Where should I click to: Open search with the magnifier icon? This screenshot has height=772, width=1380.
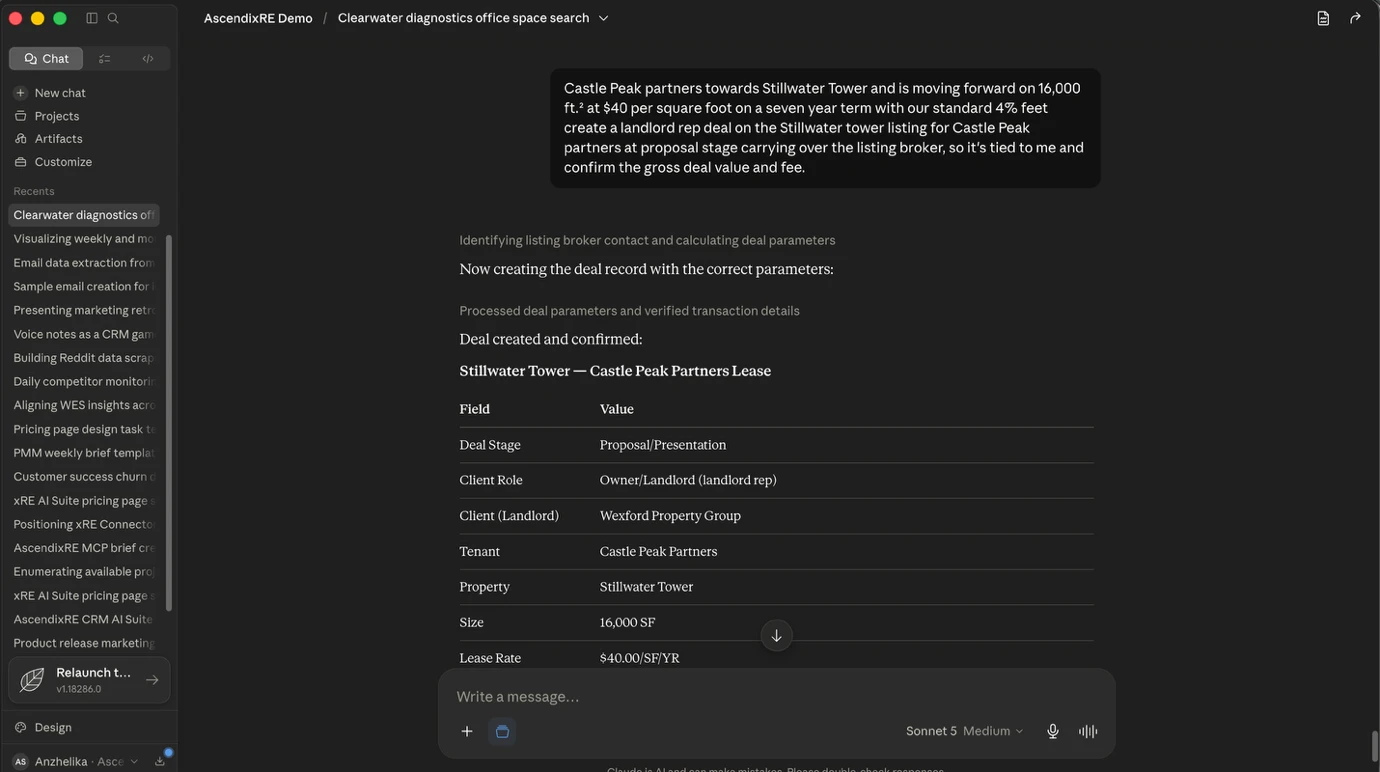pos(113,18)
